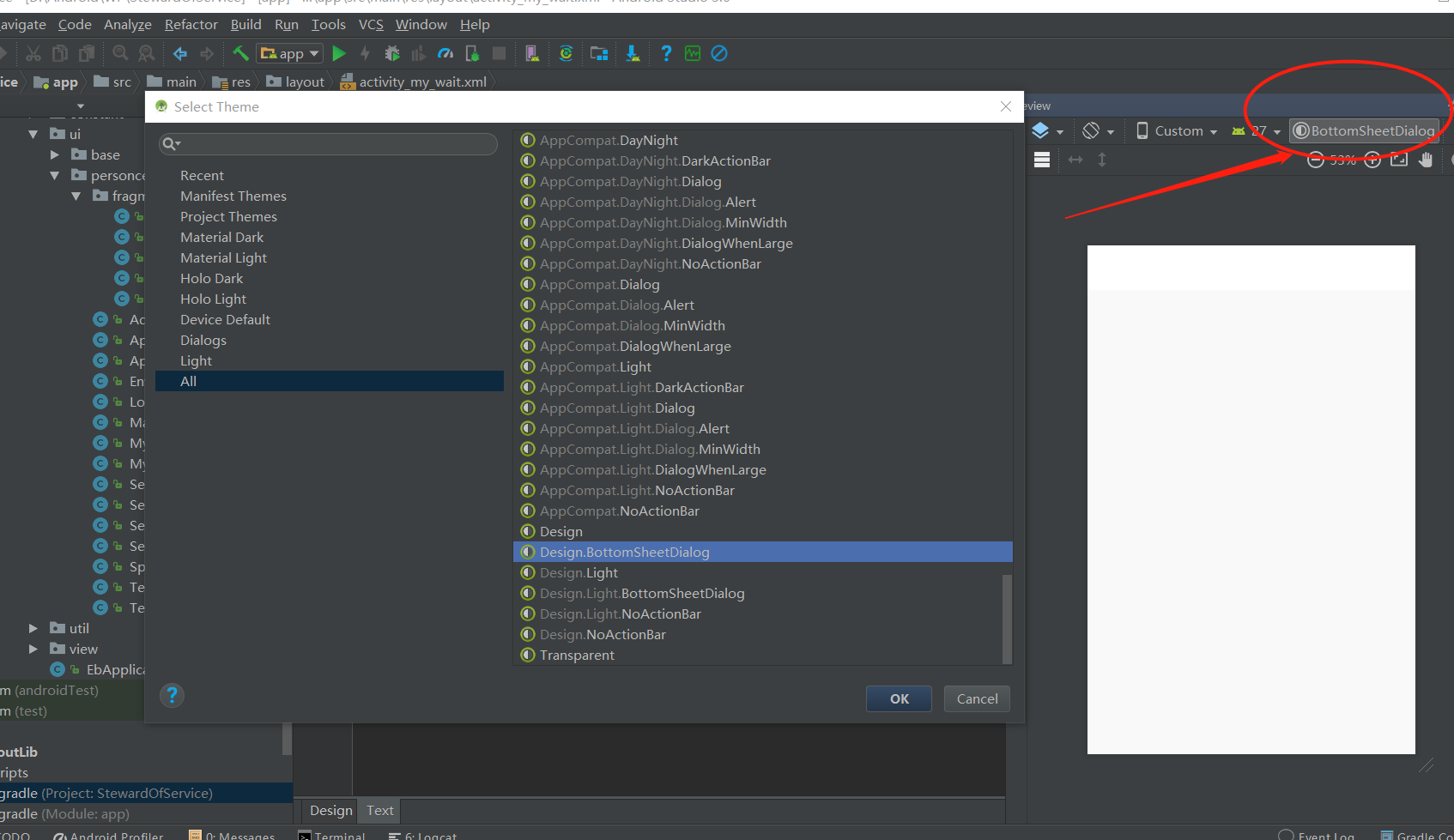The width and height of the screenshot is (1454, 840).
Task: Collapse the ui folder in project tree
Action: point(33,134)
